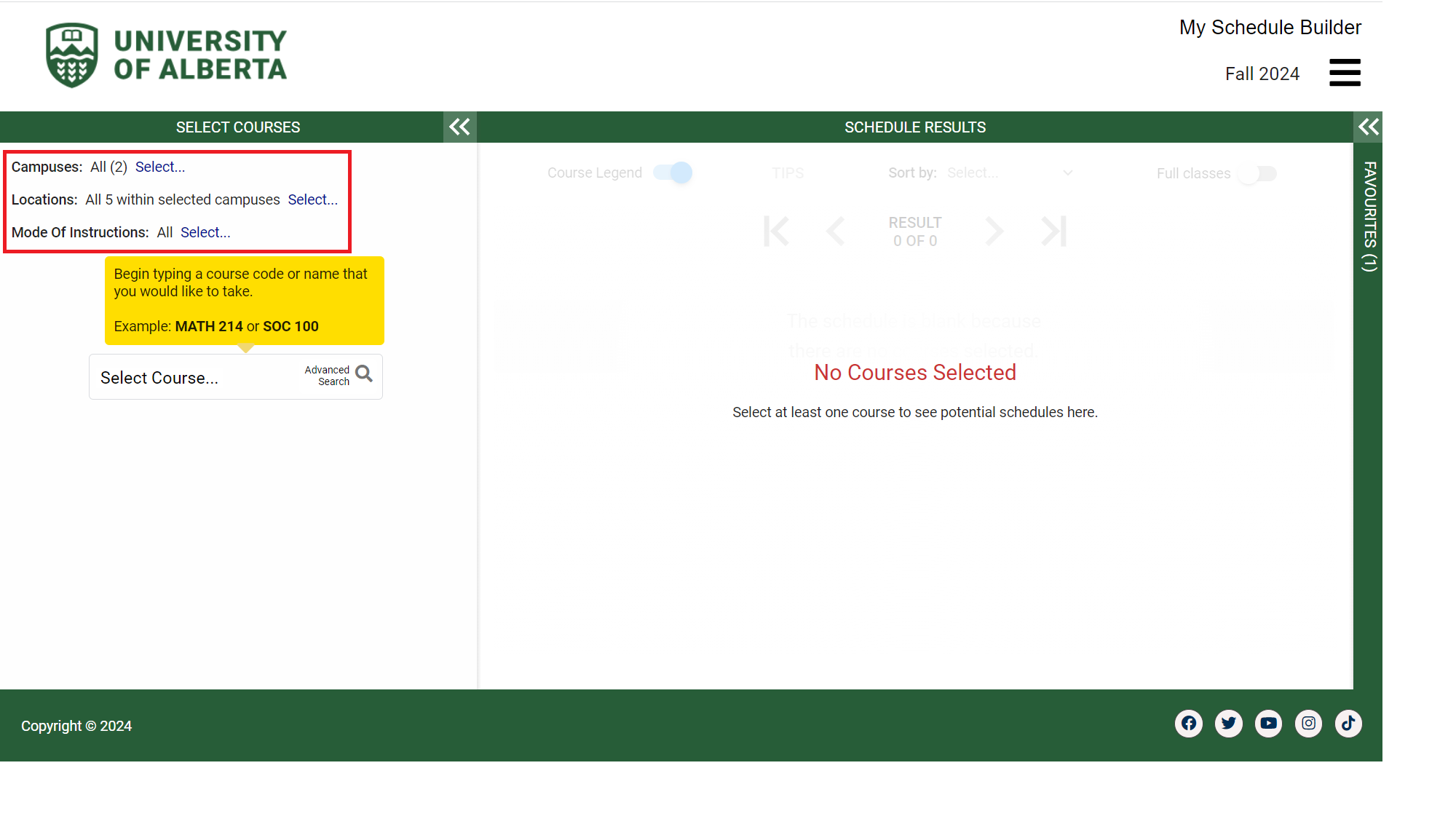1456x819 pixels.
Task: Collapse the Schedule Results panel arrows
Action: (x=1368, y=127)
